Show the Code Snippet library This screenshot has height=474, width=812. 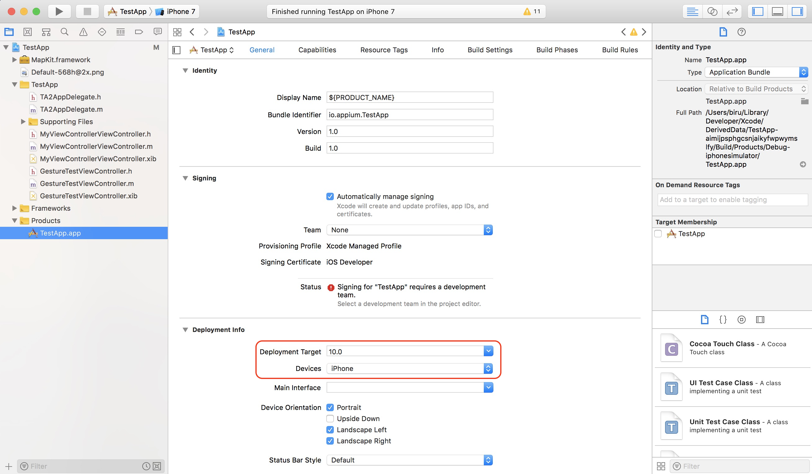(x=723, y=320)
